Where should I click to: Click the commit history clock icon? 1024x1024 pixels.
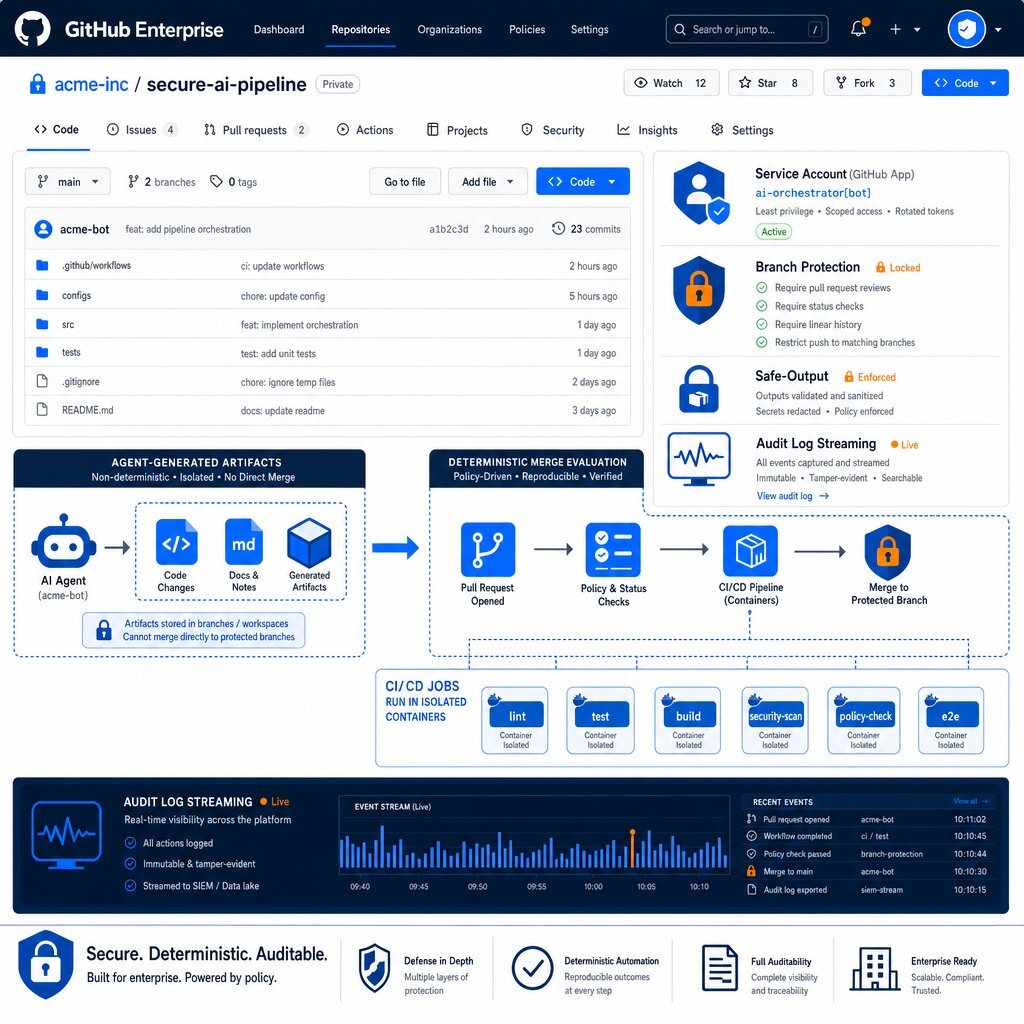tap(558, 229)
